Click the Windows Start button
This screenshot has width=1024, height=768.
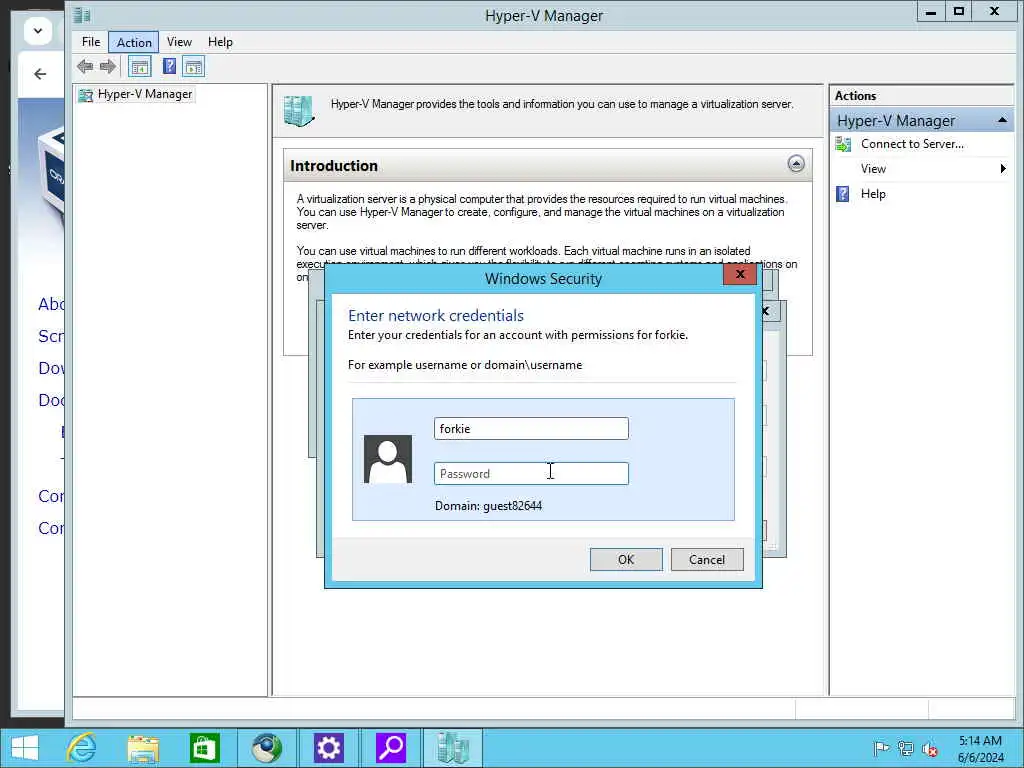point(25,748)
